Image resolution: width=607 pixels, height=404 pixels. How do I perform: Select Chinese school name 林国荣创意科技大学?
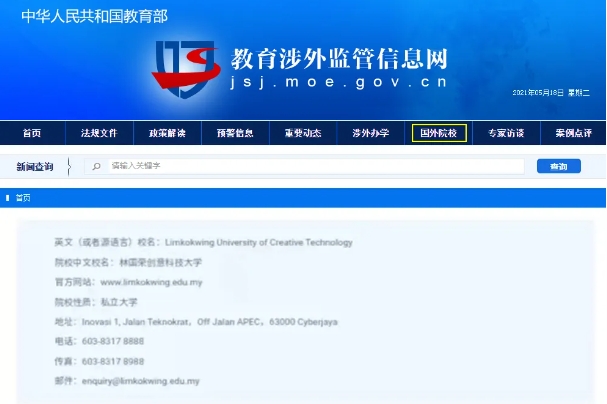pyautogui.click(x=161, y=262)
